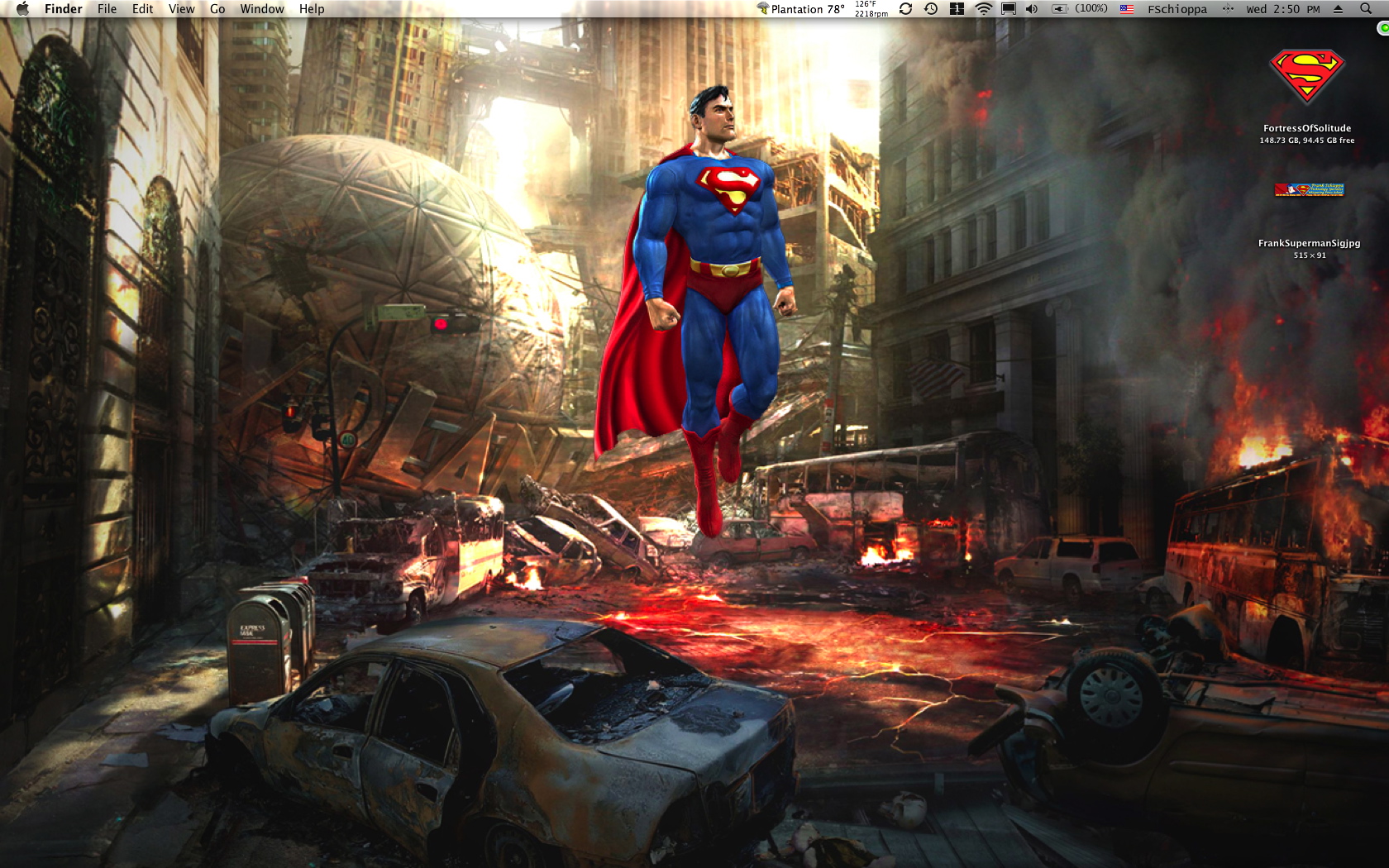The width and height of the screenshot is (1389, 868).
Task: Click the green status indicator under the menu bar
Action: point(1383,28)
